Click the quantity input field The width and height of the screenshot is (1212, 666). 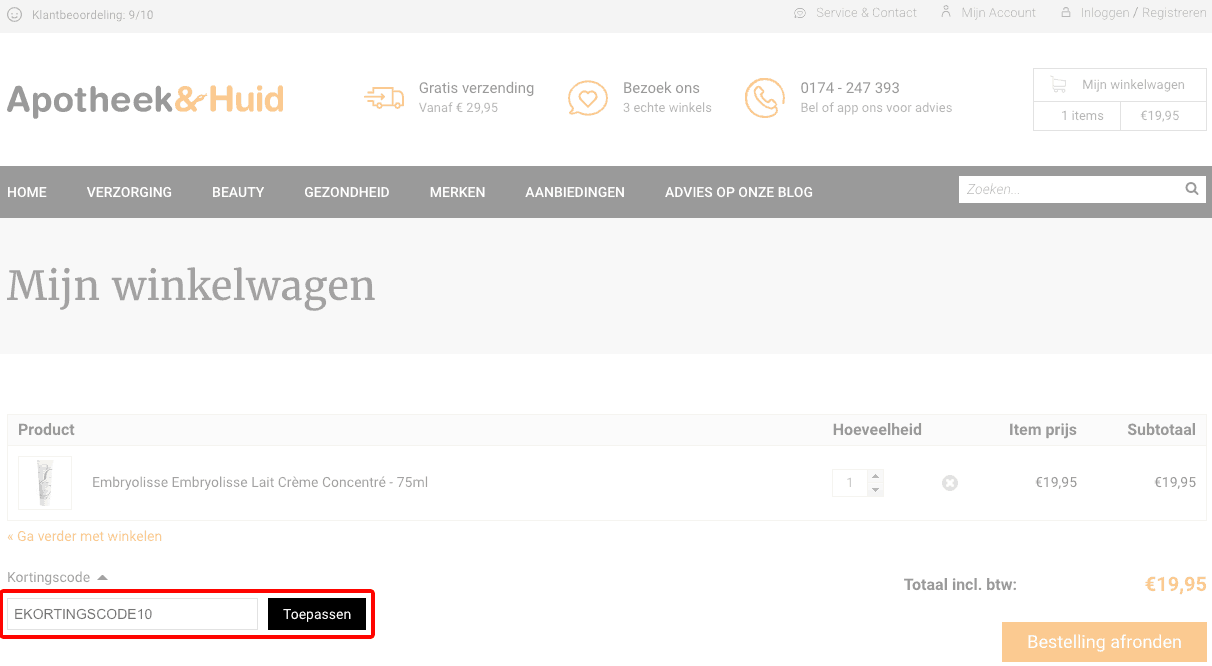coord(851,483)
